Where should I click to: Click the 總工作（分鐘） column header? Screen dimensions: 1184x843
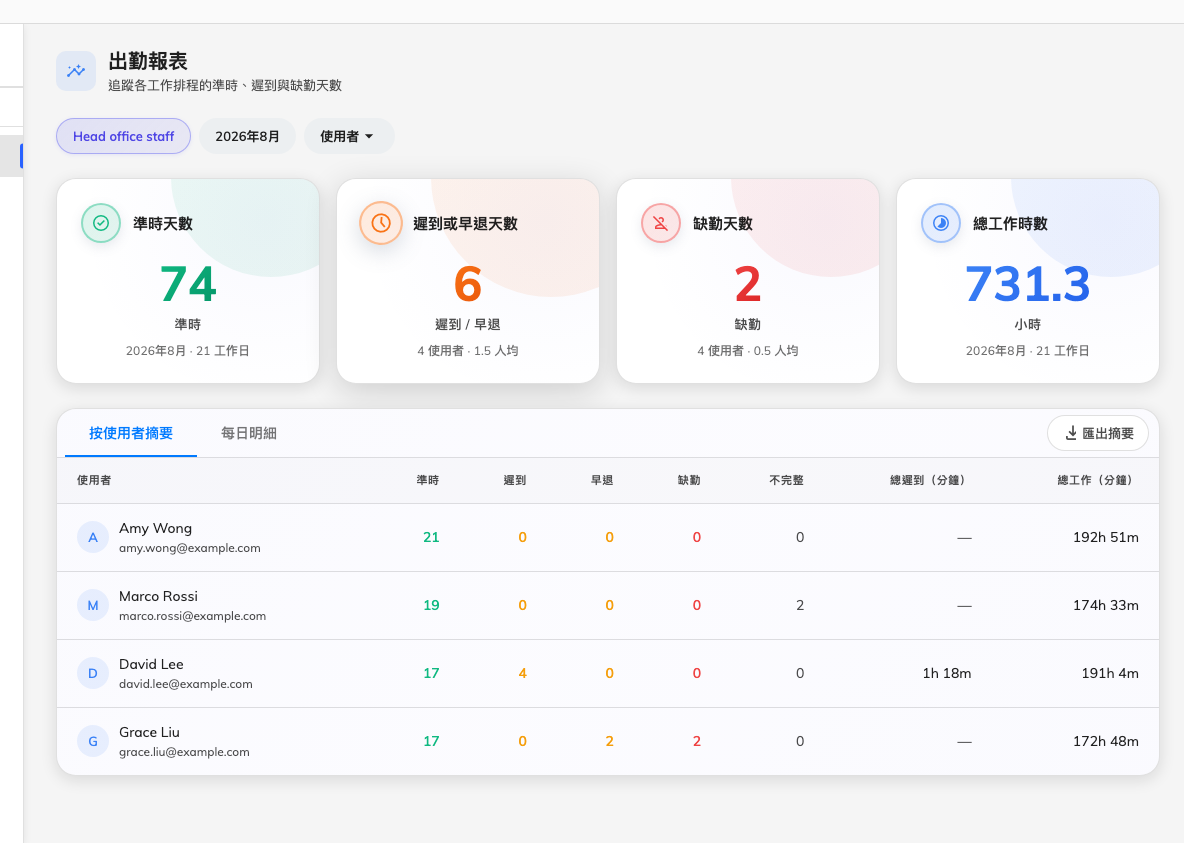(1095, 480)
